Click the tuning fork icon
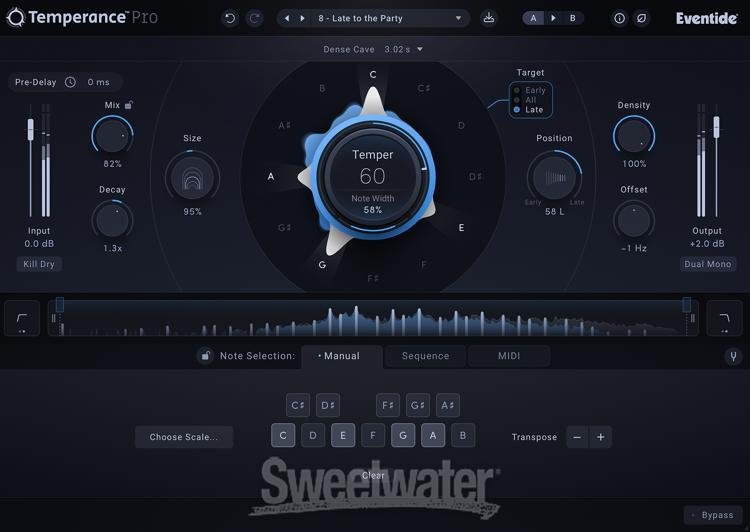Screen dimensions: 750x532 (733, 356)
